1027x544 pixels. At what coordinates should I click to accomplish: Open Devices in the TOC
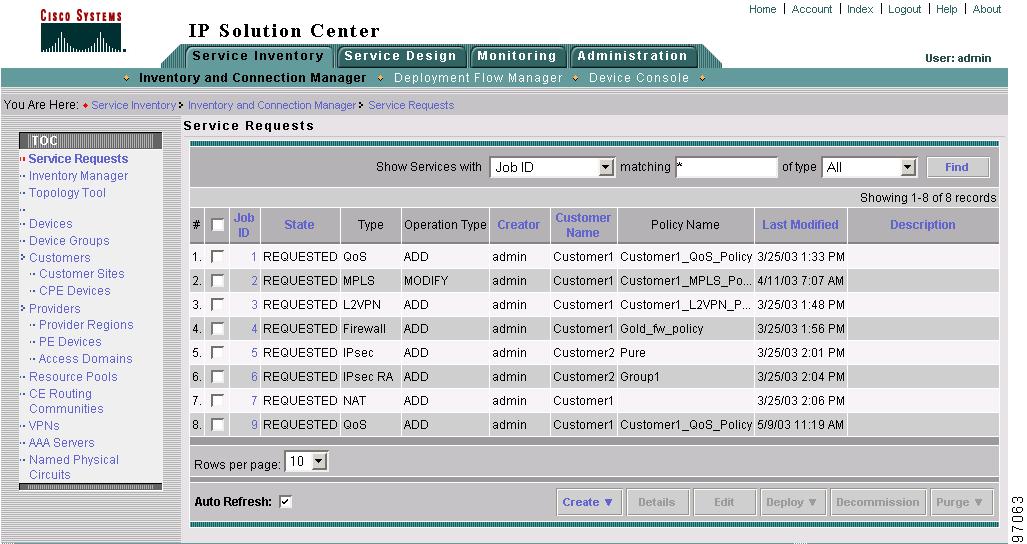coord(50,224)
